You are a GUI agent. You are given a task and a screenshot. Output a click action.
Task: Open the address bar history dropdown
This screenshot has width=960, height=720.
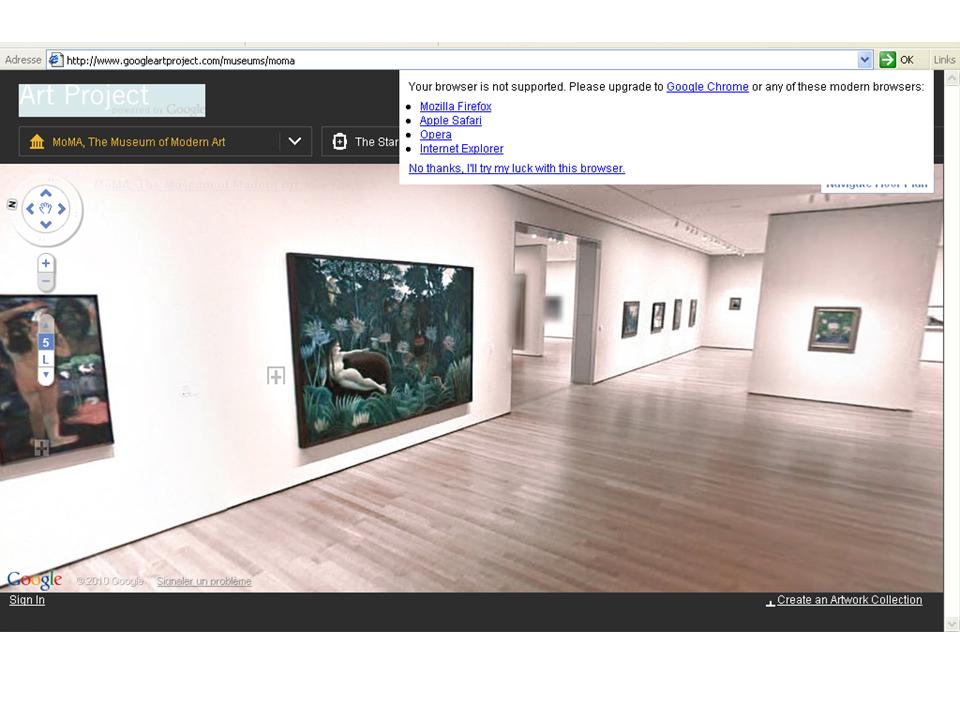[x=865, y=60]
